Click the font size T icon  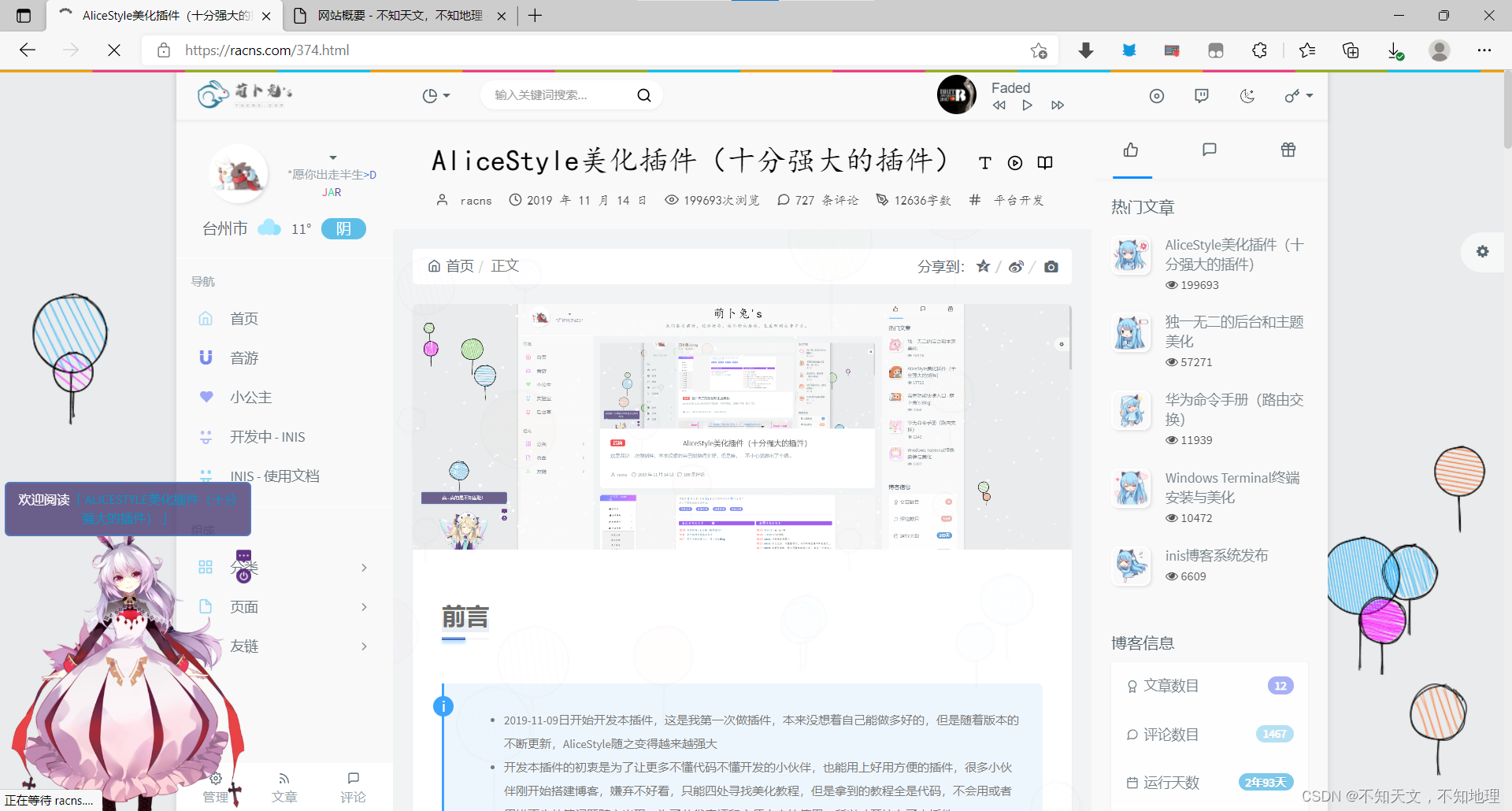pos(984,163)
